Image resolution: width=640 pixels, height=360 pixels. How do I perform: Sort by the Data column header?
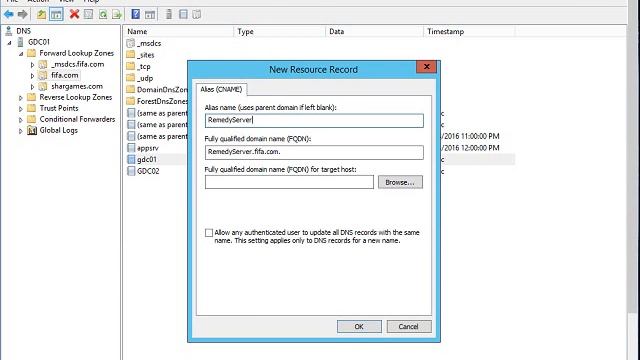click(x=375, y=31)
